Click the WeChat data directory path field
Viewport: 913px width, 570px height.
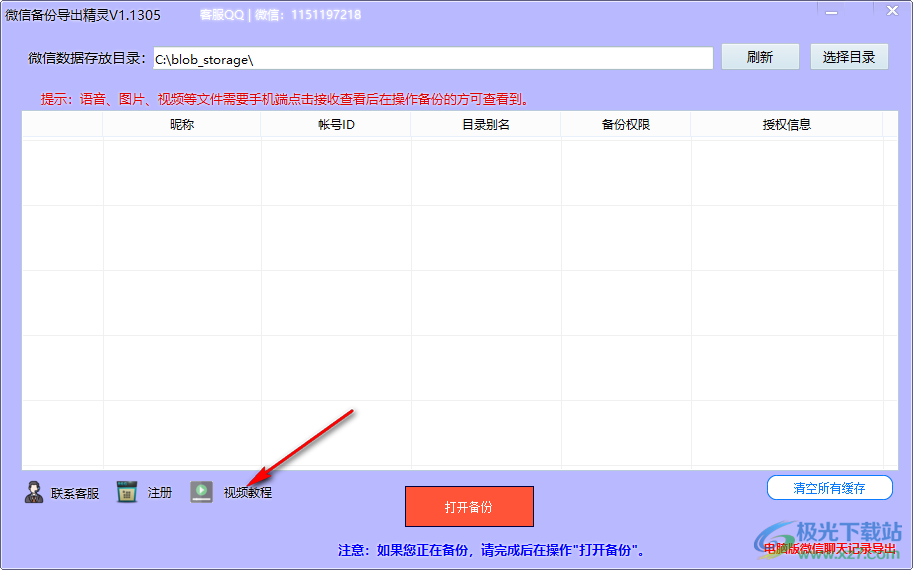click(x=433, y=58)
